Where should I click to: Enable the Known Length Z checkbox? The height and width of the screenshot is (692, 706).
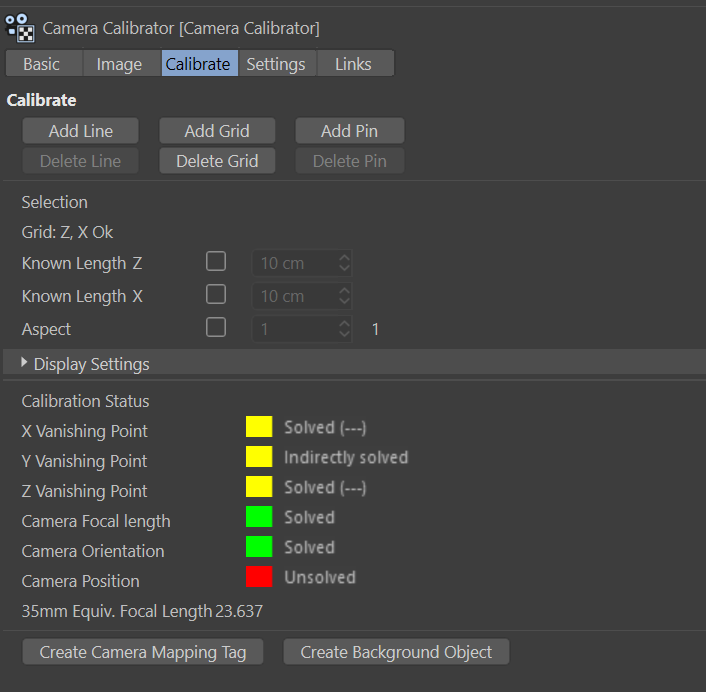click(216, 262)
